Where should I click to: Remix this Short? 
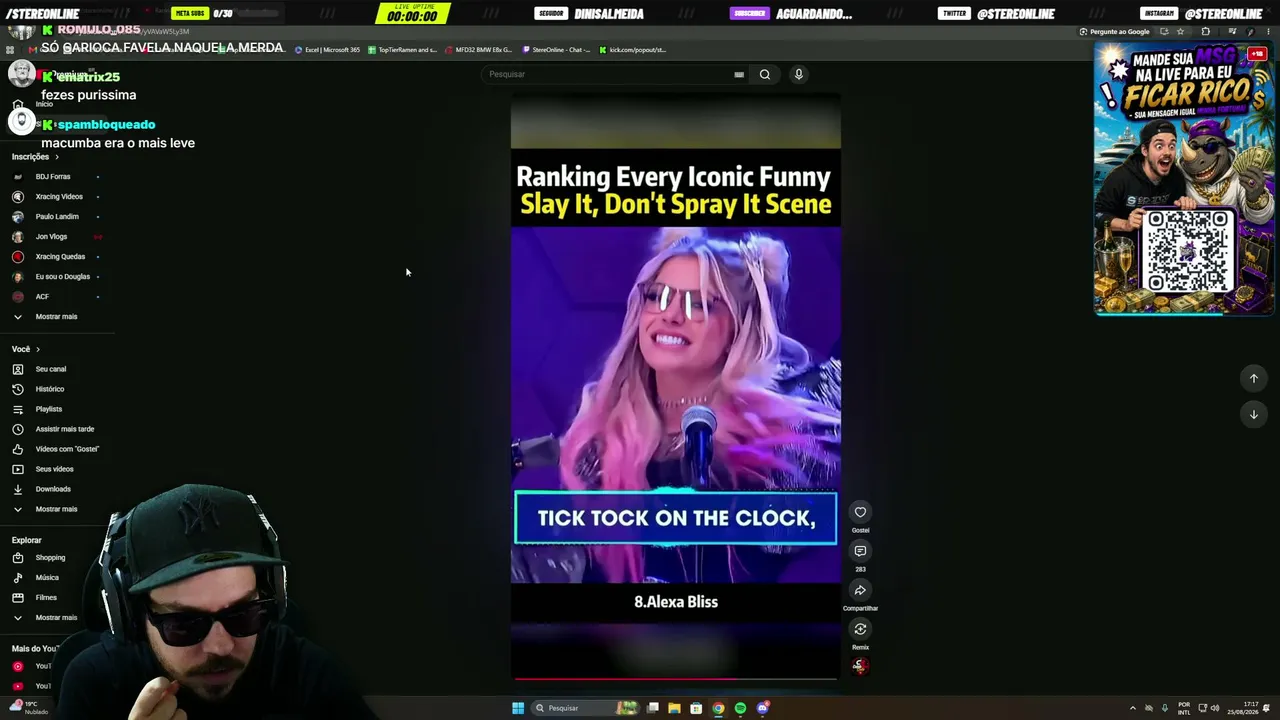860,629
